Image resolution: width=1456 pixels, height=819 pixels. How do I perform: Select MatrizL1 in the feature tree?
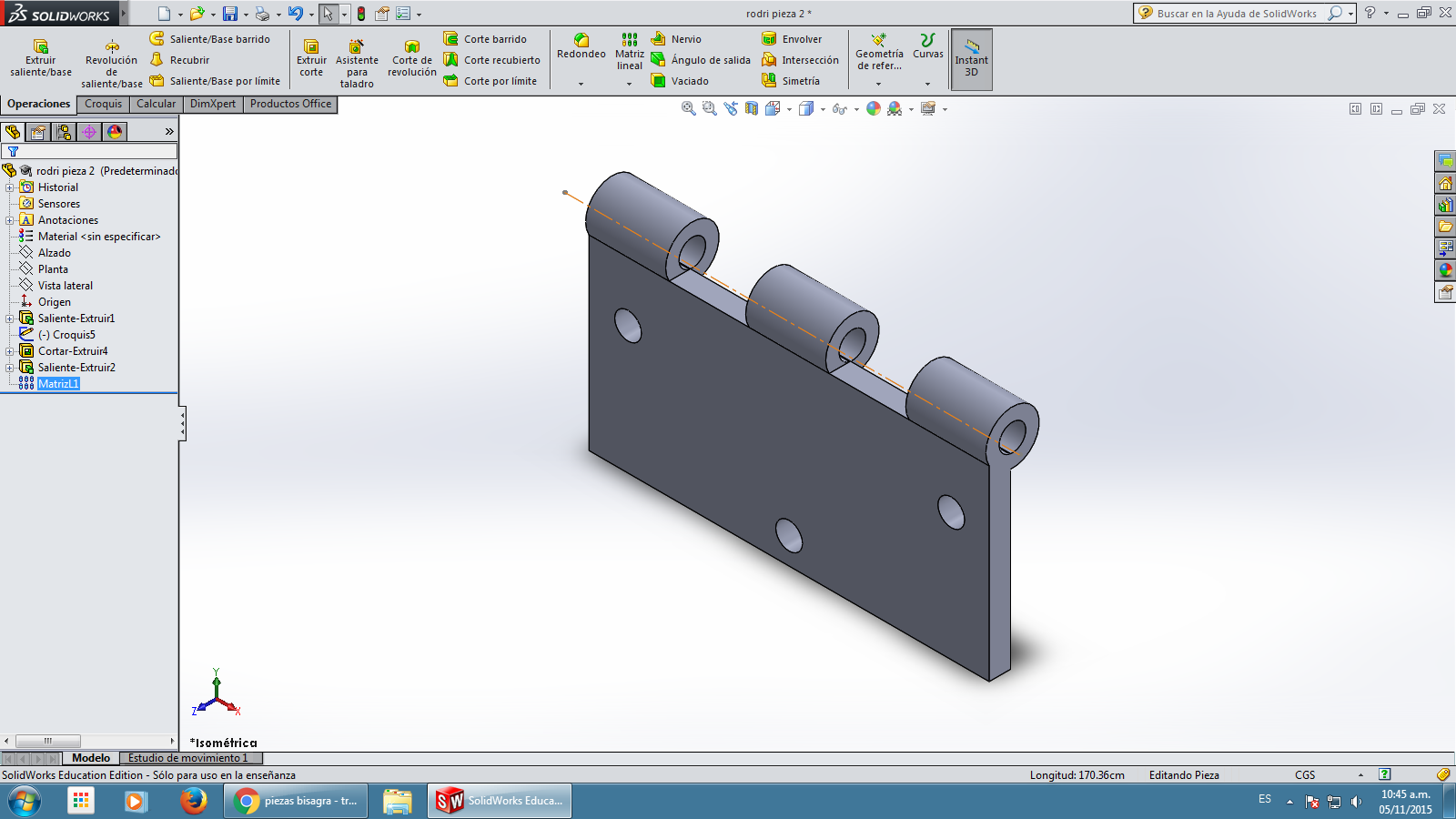coord(58,384)
